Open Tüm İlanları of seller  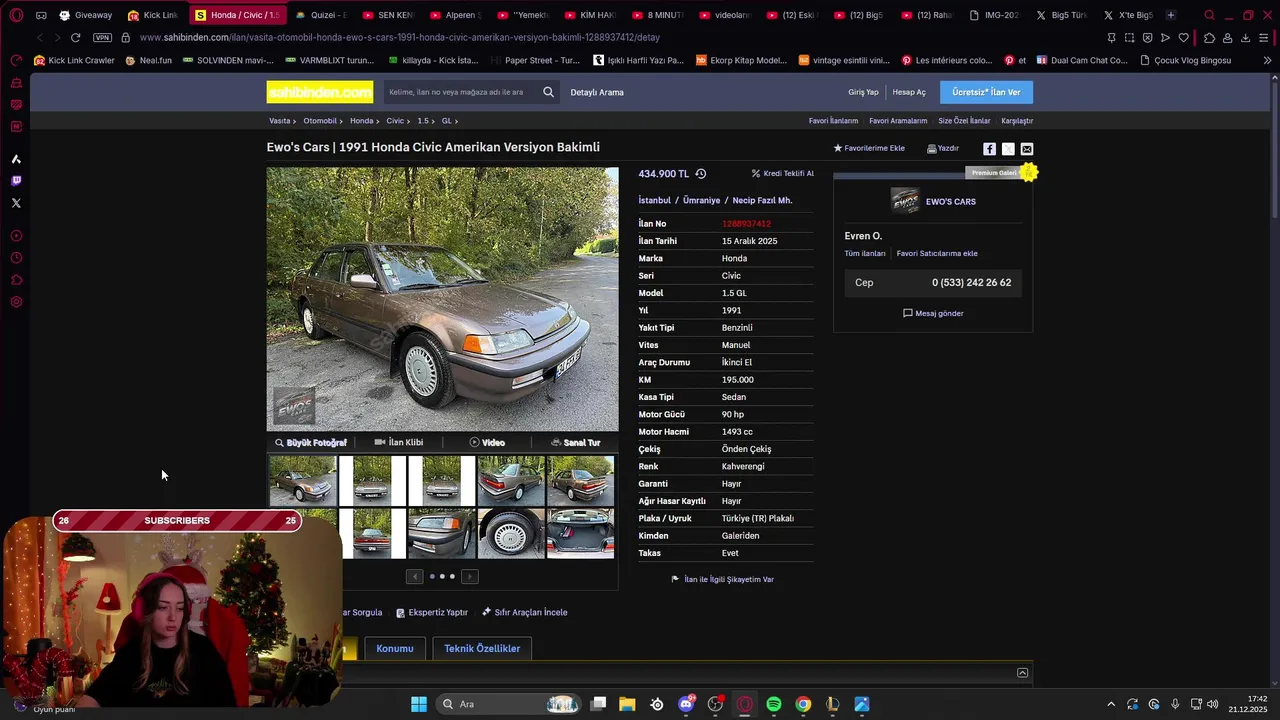865,253
